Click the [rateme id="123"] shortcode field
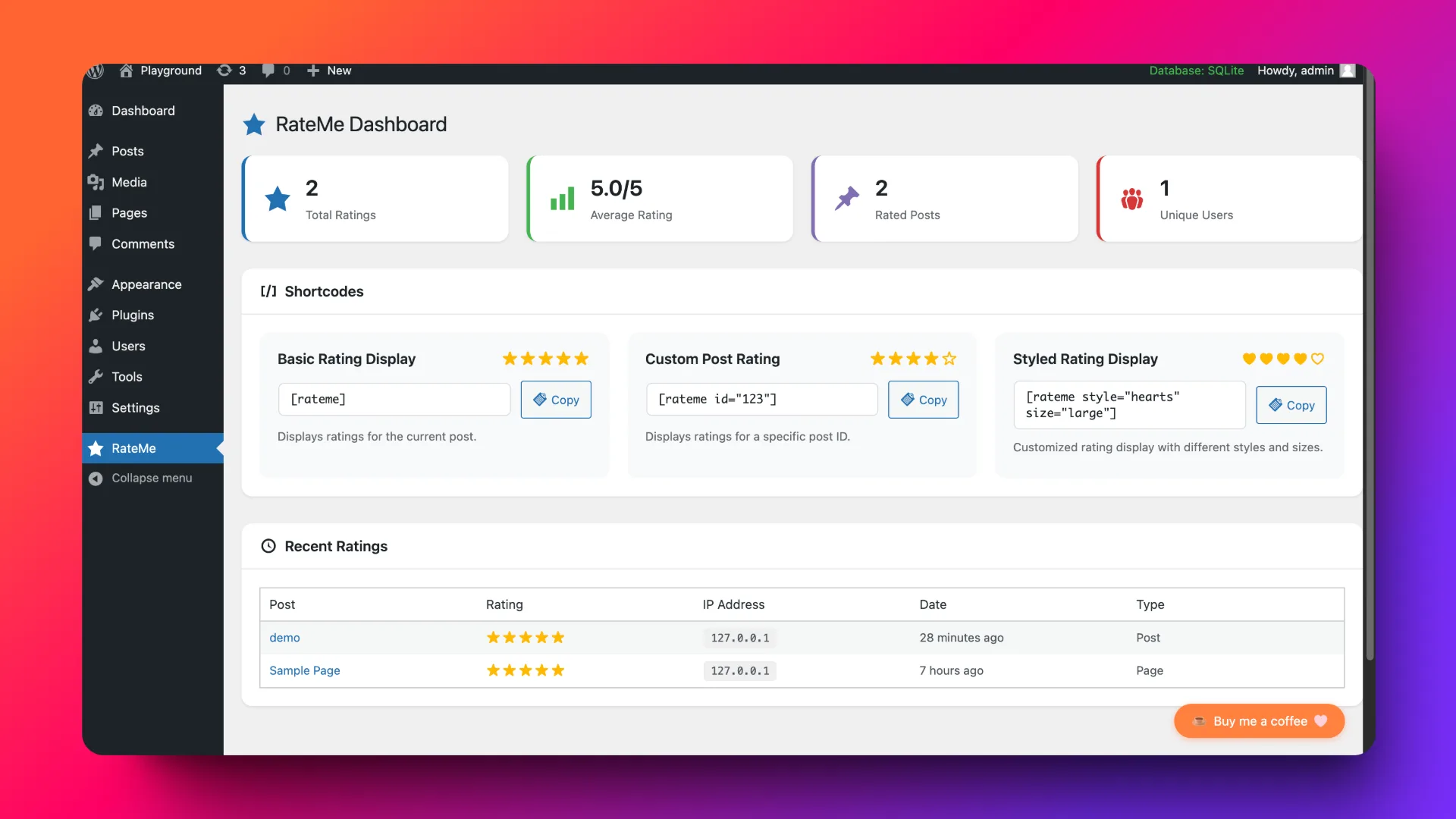Image resolution: width=1456 pixels, height=819 pixels. (x=762, y=400)
